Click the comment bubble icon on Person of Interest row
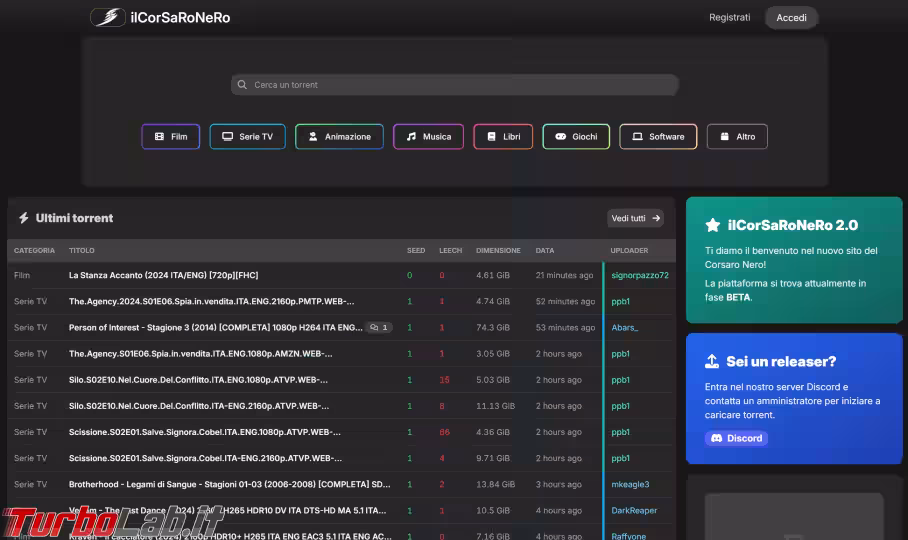The width and height of the screenshot is (908, 540). [374, 328]
